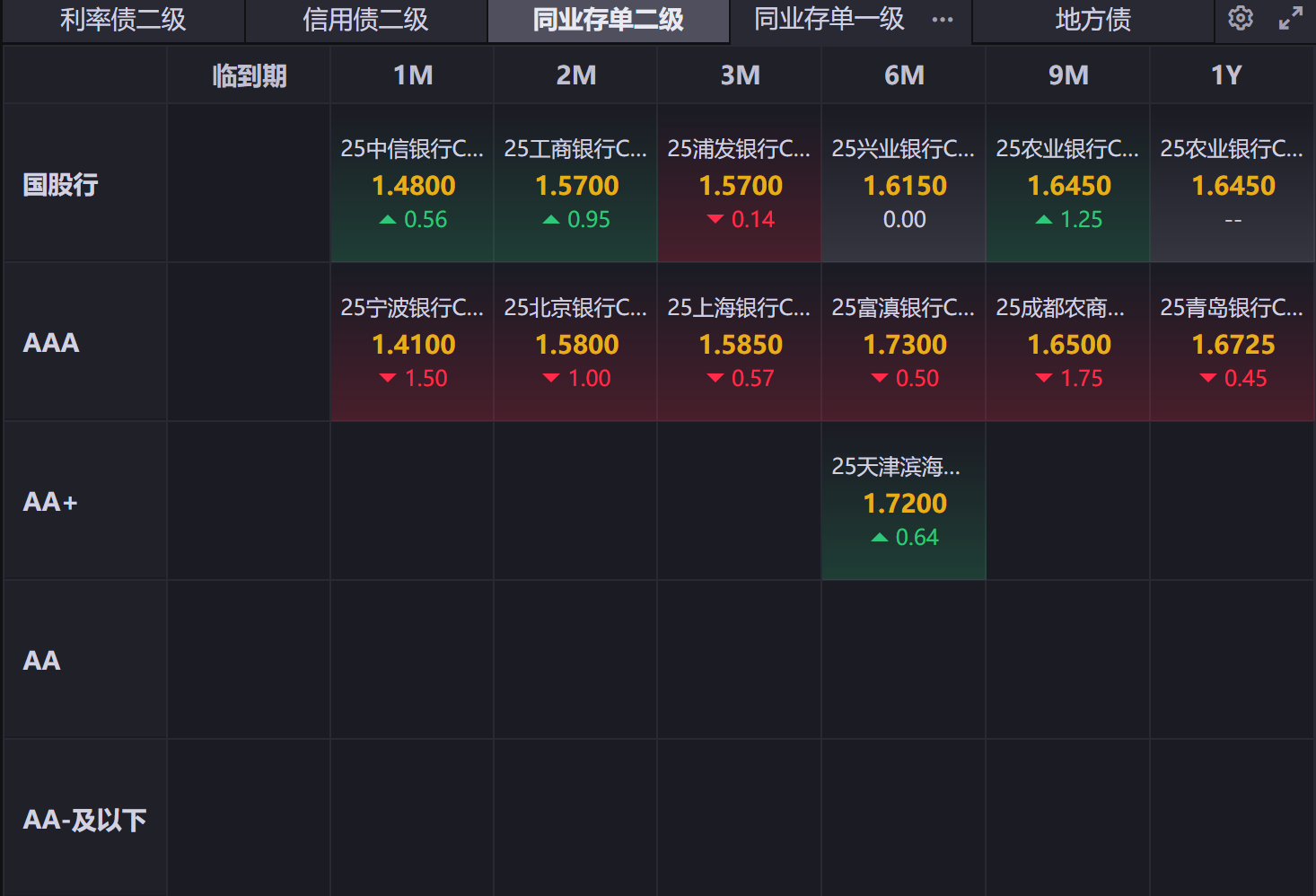
Task: Open more options dots beside 同业存单一级
Action: (x=943, y=20)
